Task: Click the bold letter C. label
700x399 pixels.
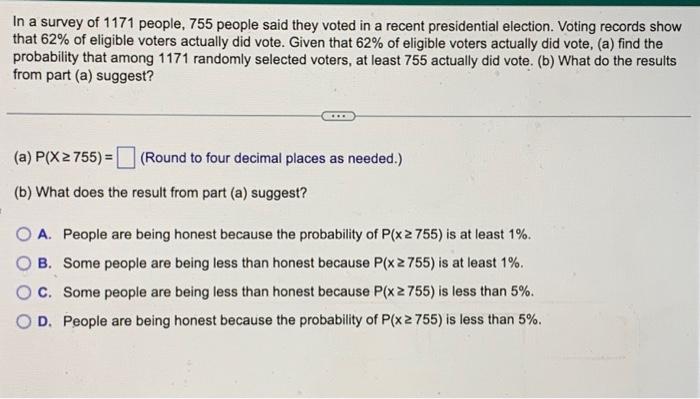Action: click(x=45, y=292)
